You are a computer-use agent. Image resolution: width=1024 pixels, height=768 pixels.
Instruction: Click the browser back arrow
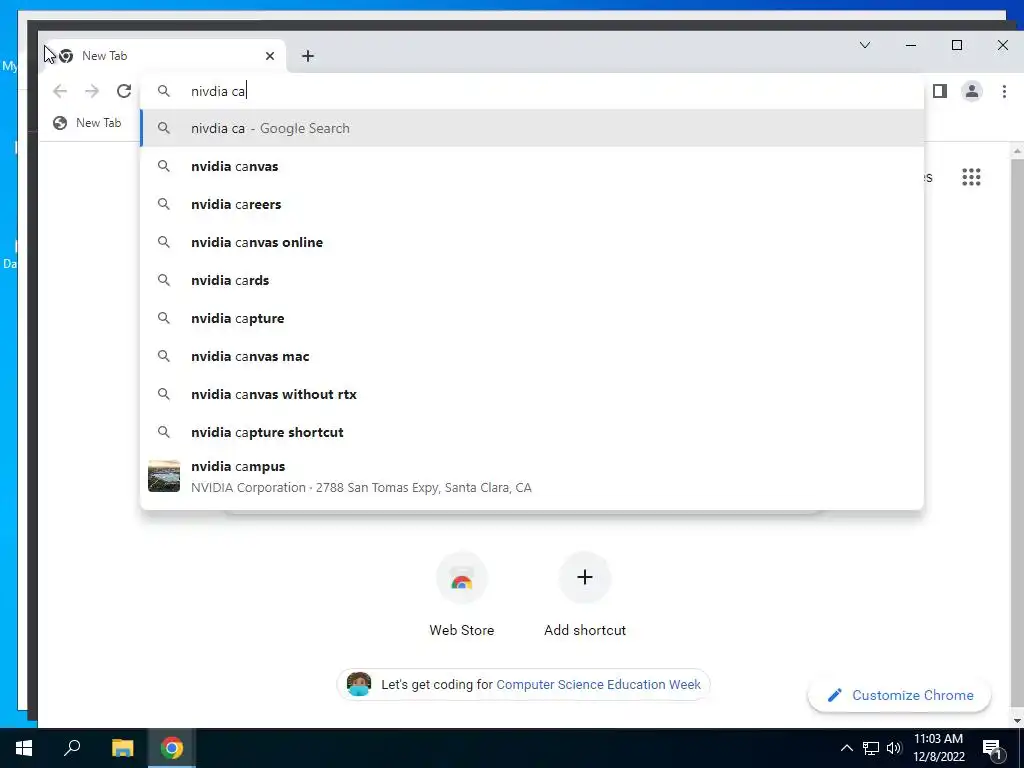click(x=60, y=91)
